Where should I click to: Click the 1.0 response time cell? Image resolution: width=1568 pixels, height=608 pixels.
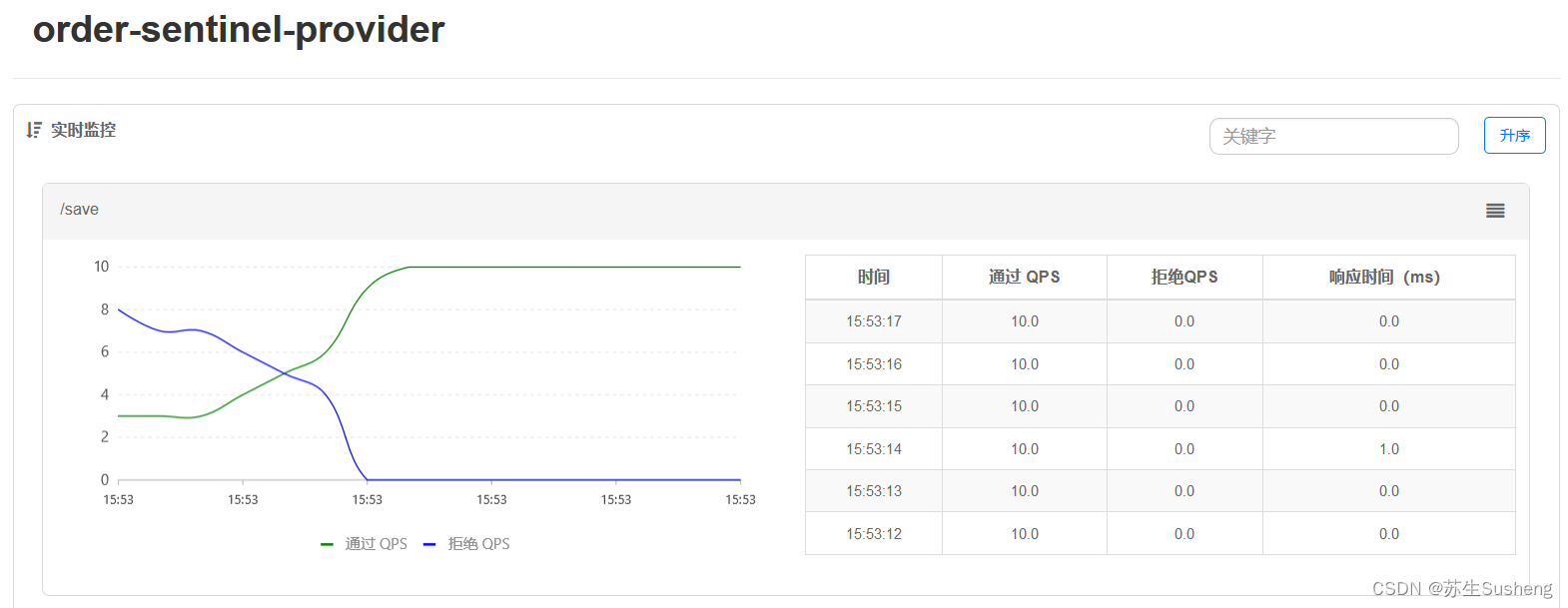(1389, 449)
